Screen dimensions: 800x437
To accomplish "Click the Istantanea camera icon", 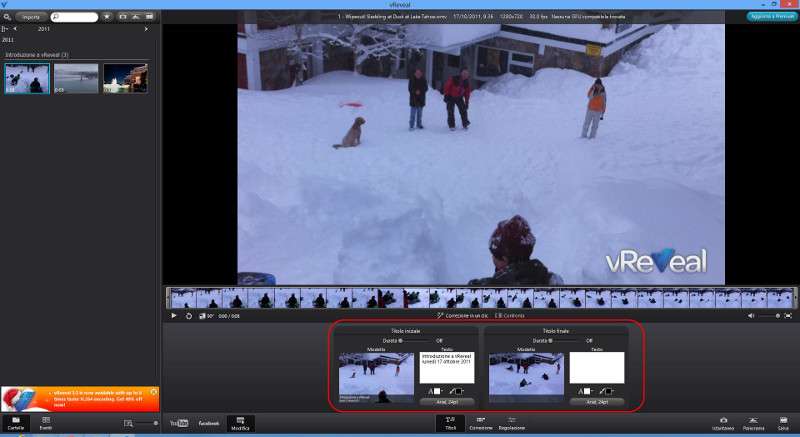I will pos(723,422).
